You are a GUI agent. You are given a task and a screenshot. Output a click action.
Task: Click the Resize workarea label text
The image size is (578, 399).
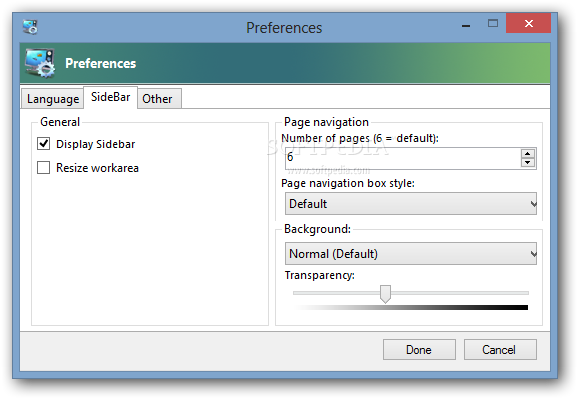pos(97,168)
